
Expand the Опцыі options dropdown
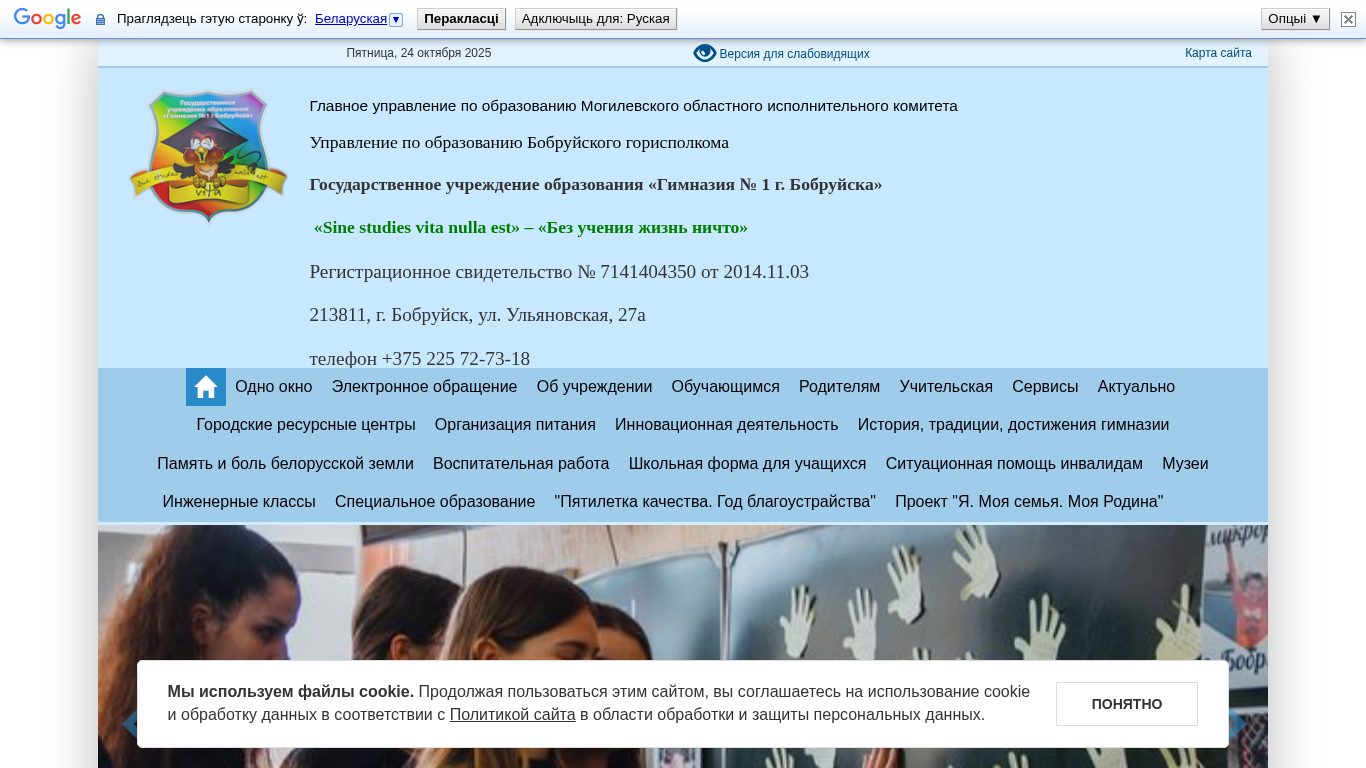(x=1295, y=19)
